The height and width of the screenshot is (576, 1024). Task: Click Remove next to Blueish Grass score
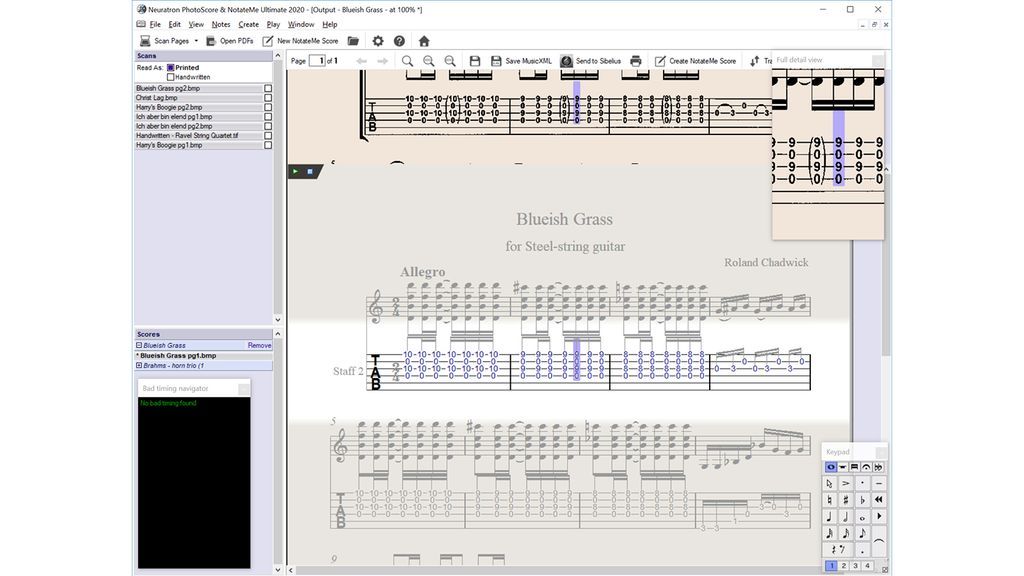259,344
